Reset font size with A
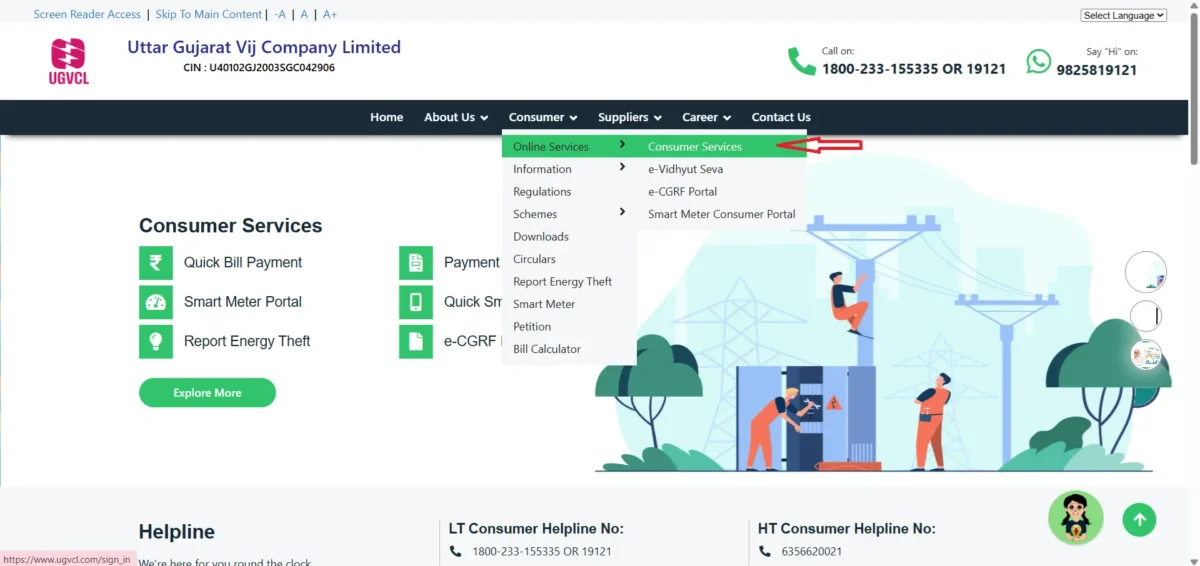This screenshot has width=1200, height=566. (x=304, y=14)
